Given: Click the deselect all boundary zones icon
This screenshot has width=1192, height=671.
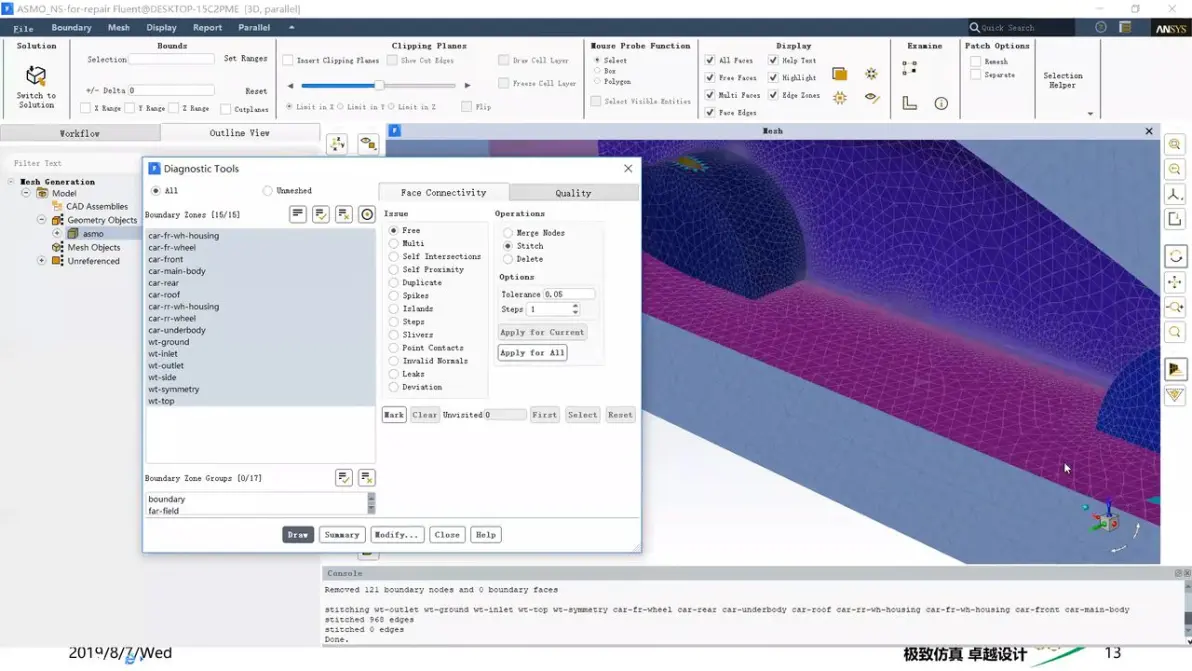Looking at the screenshot, I should (x=344, y=214).
